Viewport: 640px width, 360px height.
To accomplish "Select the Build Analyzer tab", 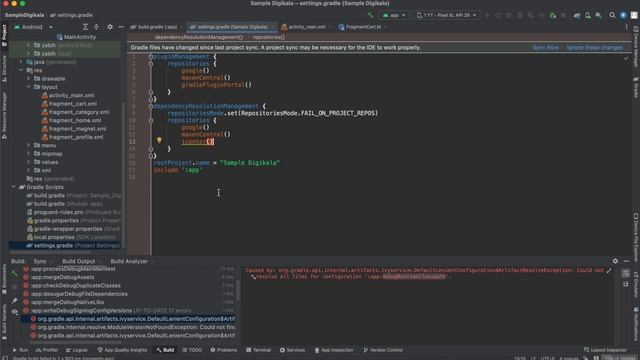I will coord(129,261).
